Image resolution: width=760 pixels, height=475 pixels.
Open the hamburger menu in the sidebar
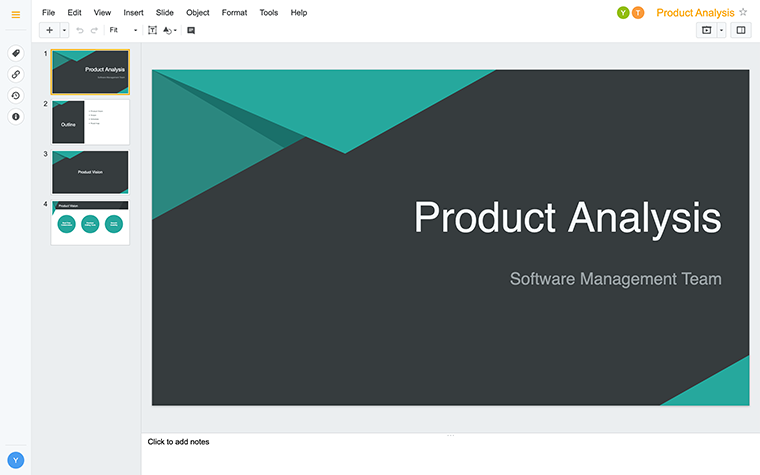pos(15,14)
